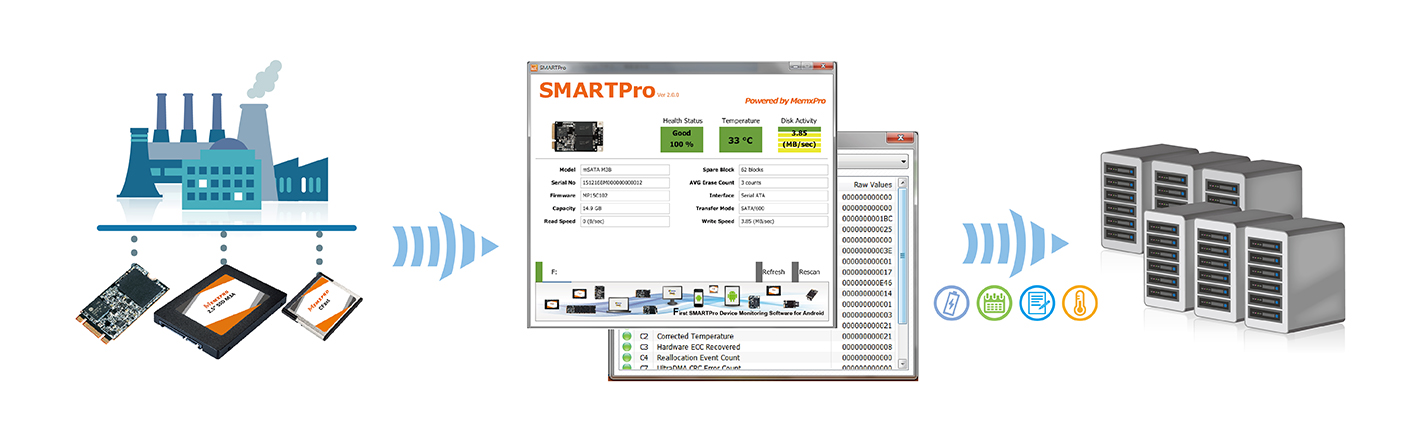1402x425 pixels.
Task: Click the black 2.5 inch SSD image
Action: click(x=221, y=311)
